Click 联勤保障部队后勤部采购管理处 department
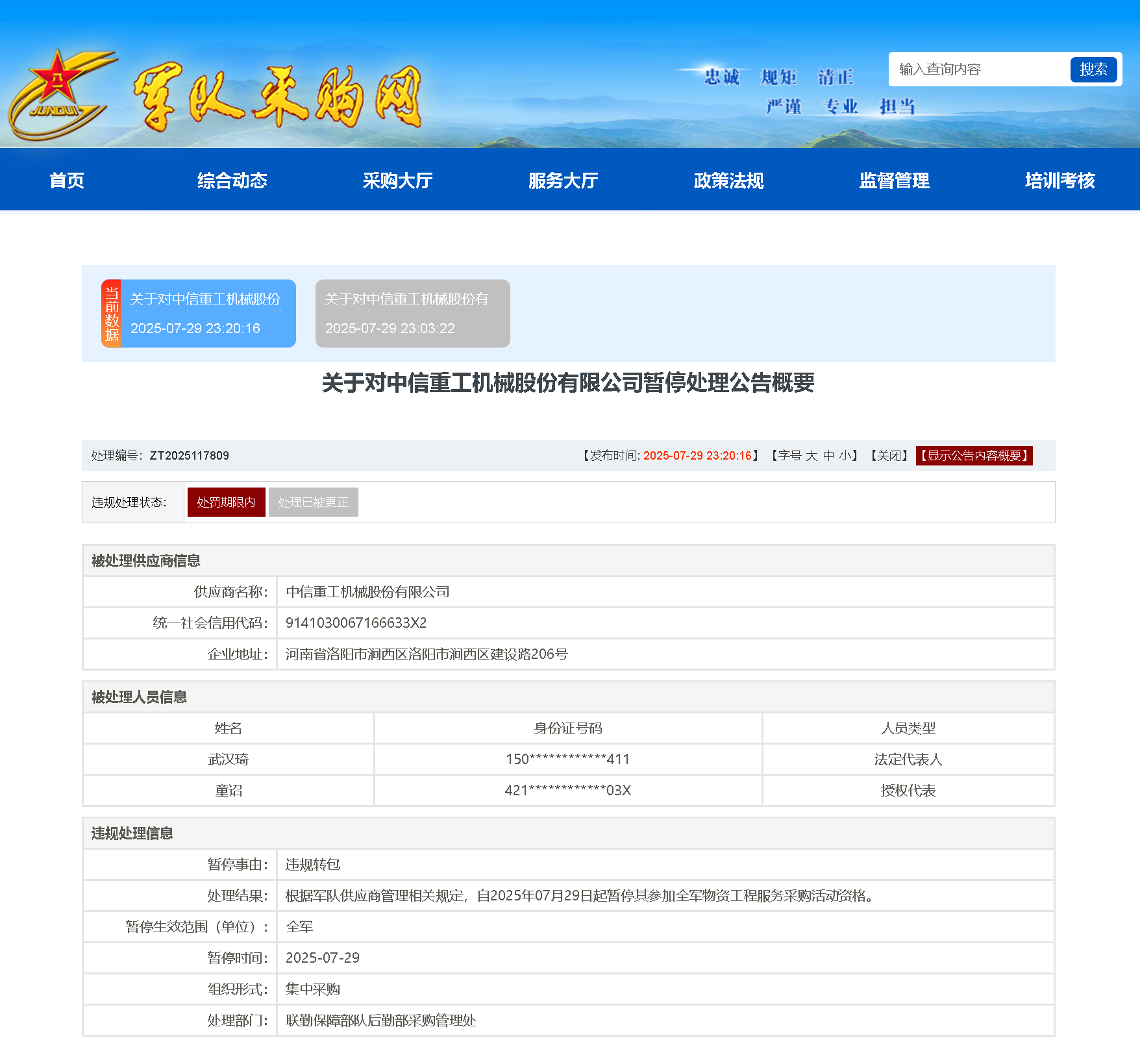 coord(381,1020)
